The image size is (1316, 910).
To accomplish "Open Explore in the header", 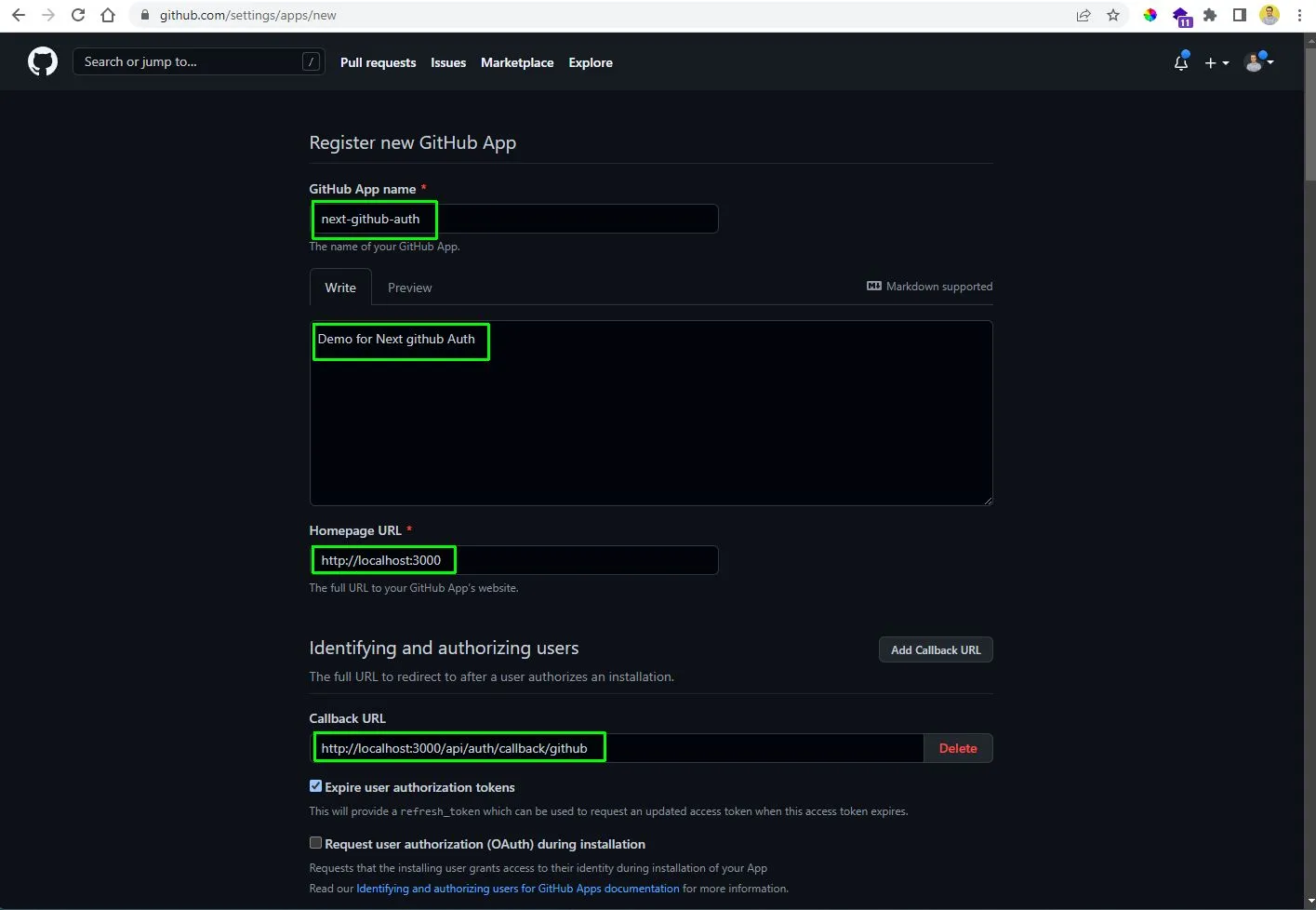I will click(x=591, y=62).
